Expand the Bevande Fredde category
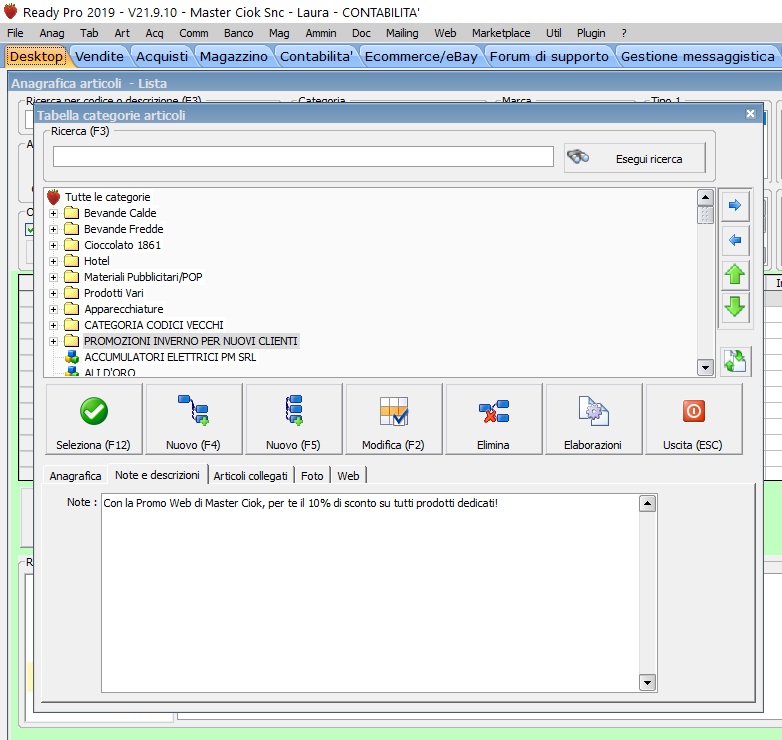 pyautogui.click(x=53, y=229)
